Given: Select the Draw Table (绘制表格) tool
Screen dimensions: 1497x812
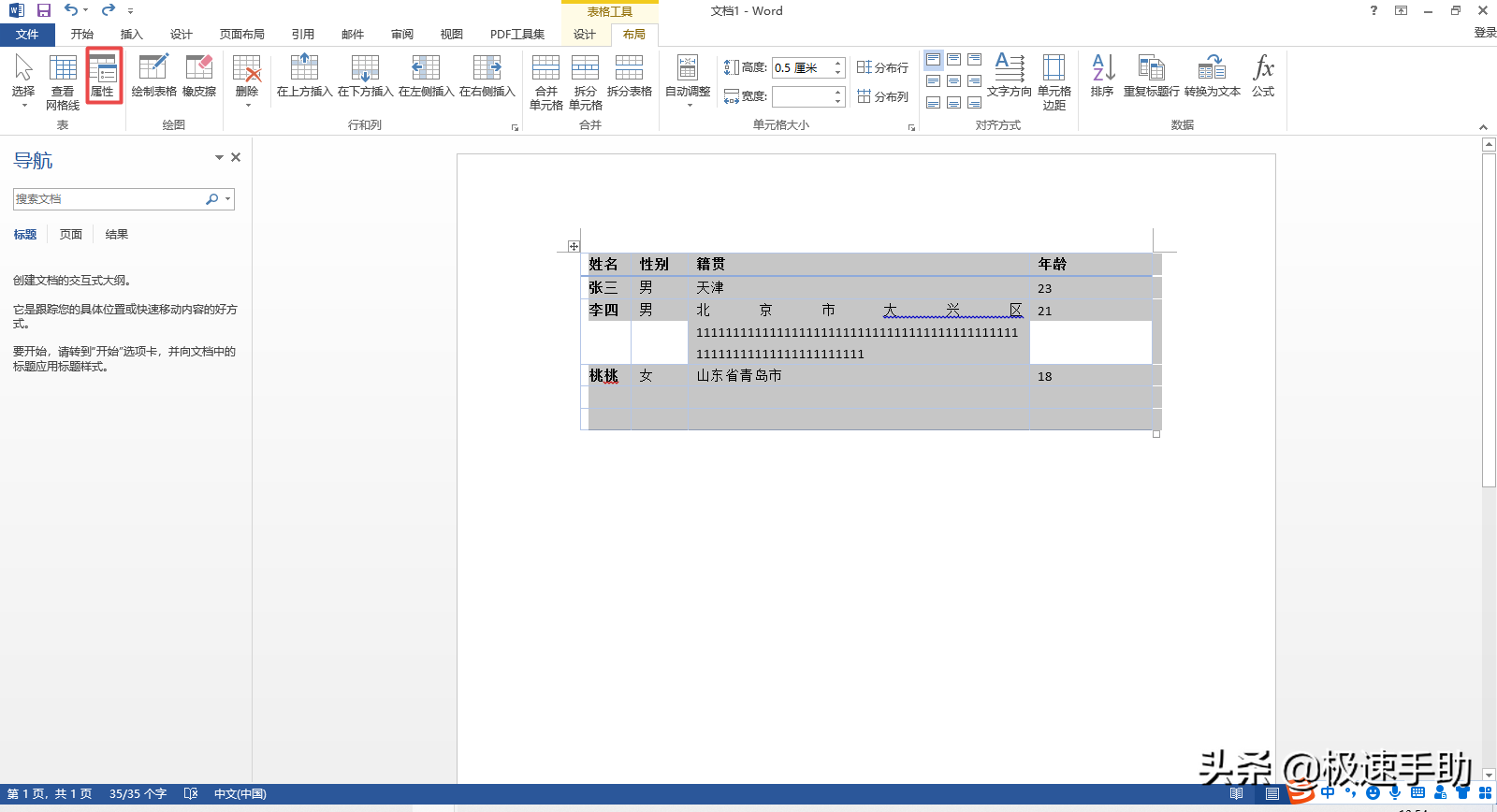Looking at the screenshot, I should coord(153,76).
